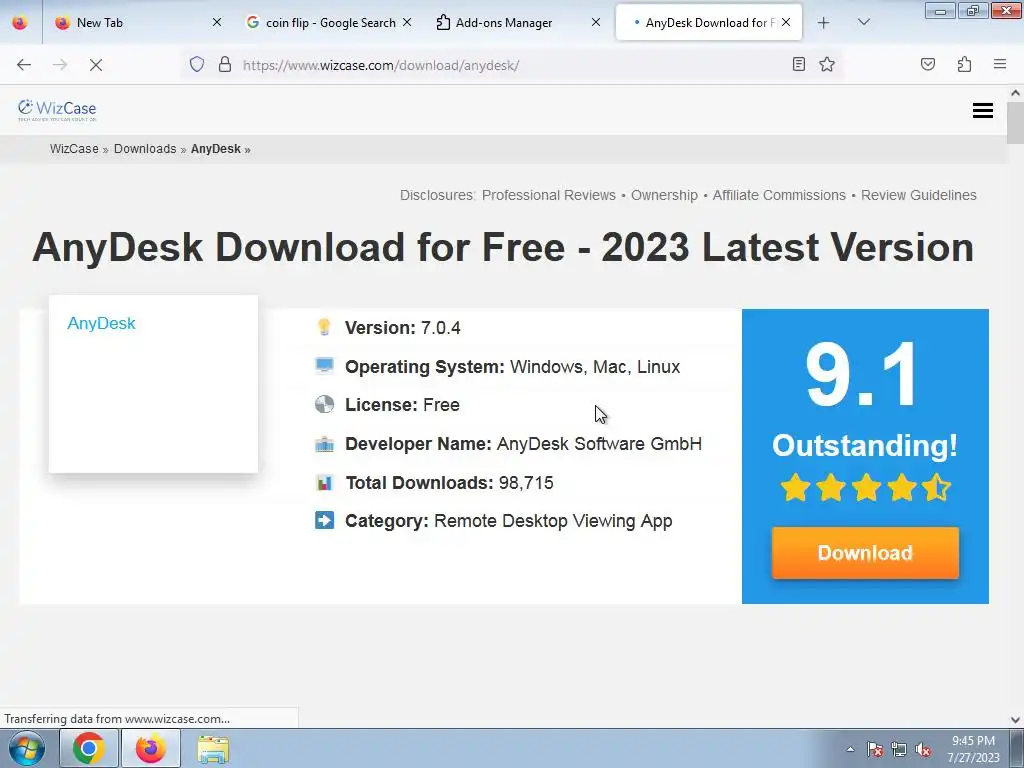Open the Firefox View pinned icon
The height and width of the screenshot is (768, 1024).
20,22
